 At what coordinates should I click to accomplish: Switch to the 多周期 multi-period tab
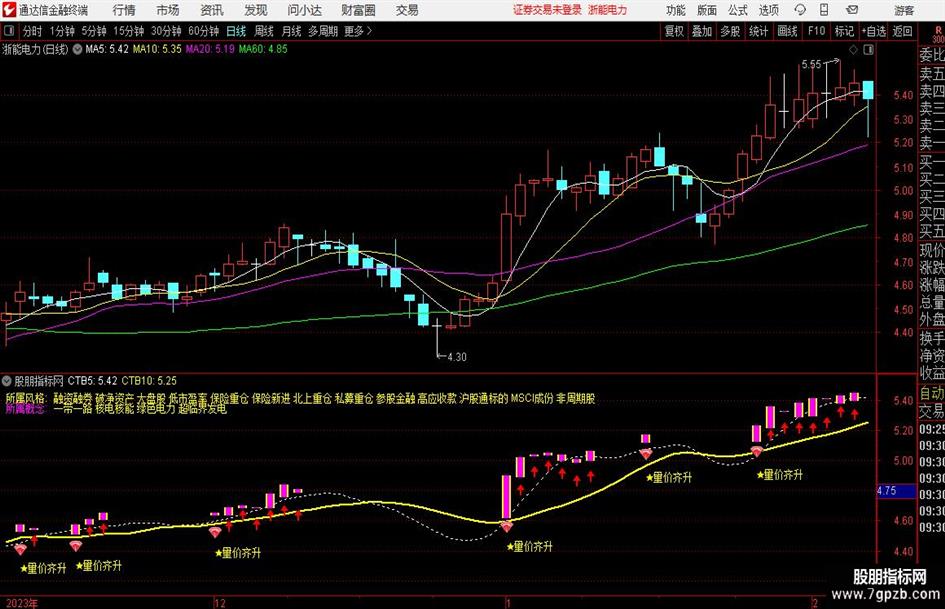point(323,31)
